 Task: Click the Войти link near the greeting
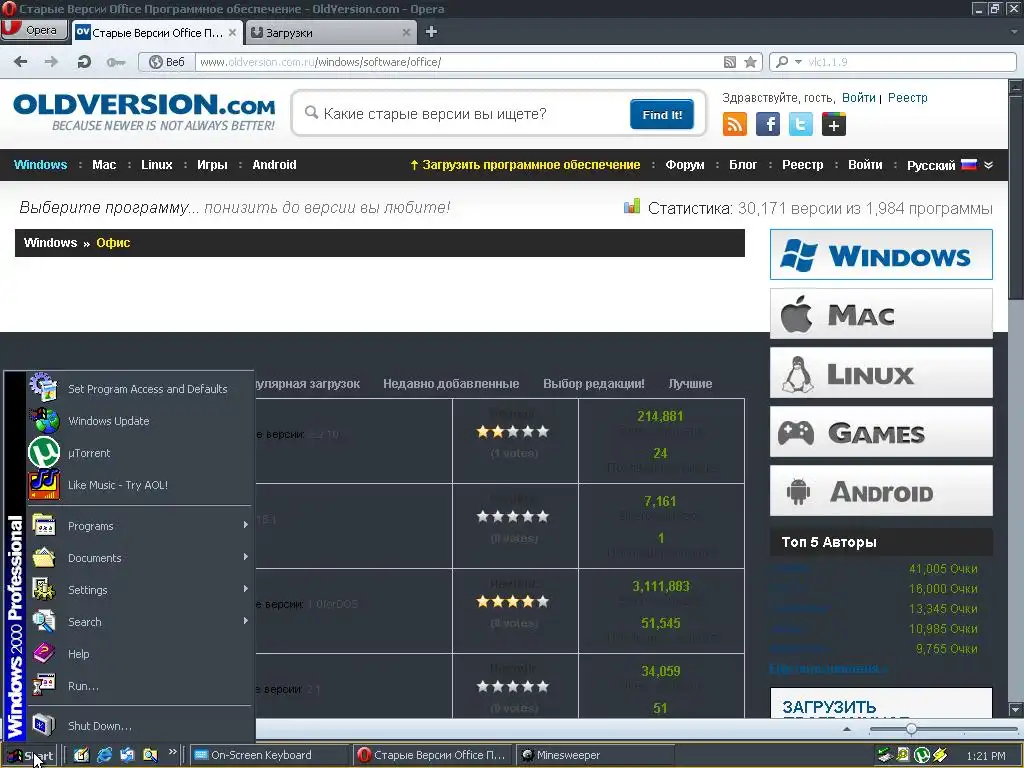tap(858, 98)
